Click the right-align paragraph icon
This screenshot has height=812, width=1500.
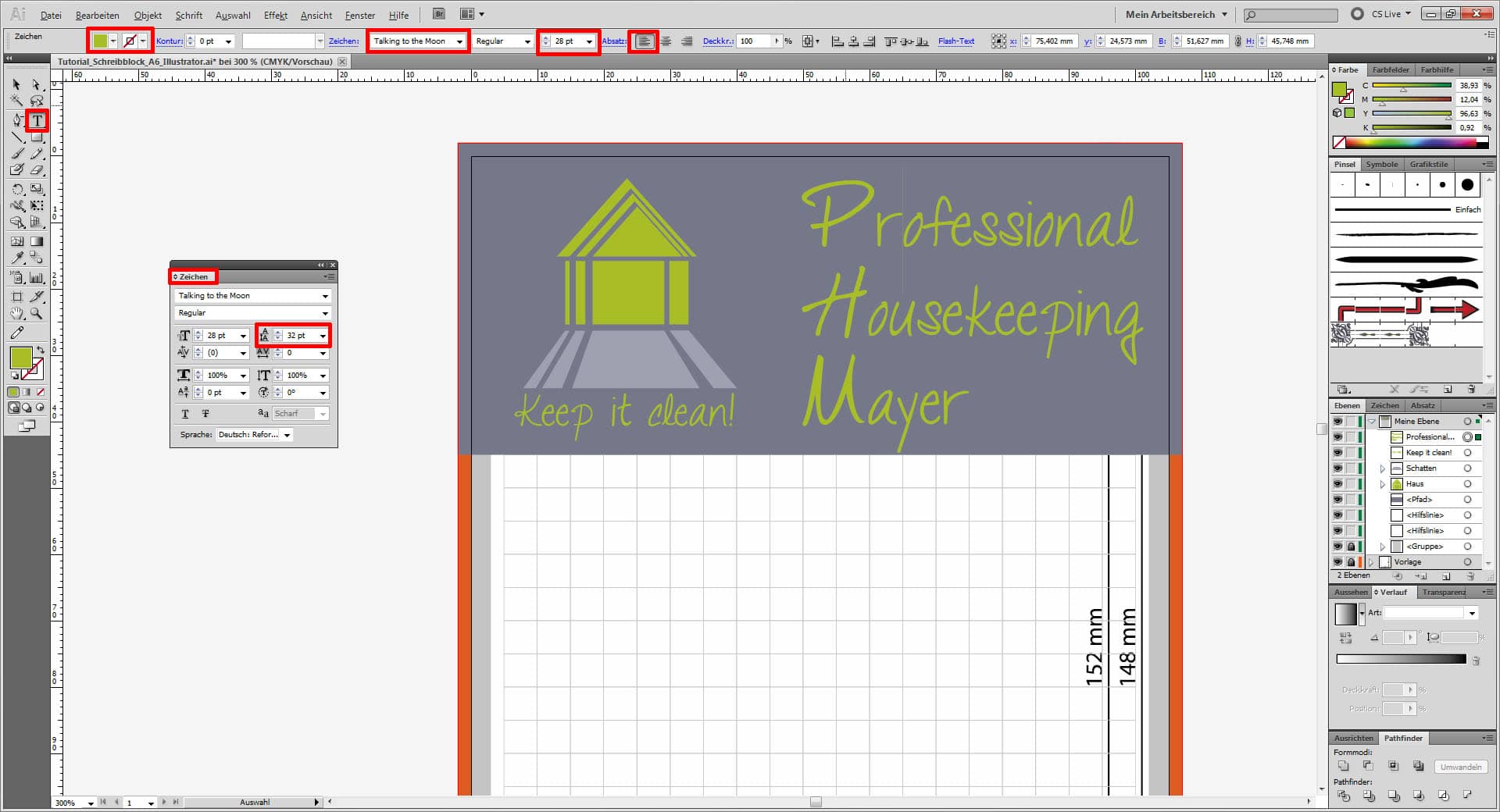click(687, 41)
